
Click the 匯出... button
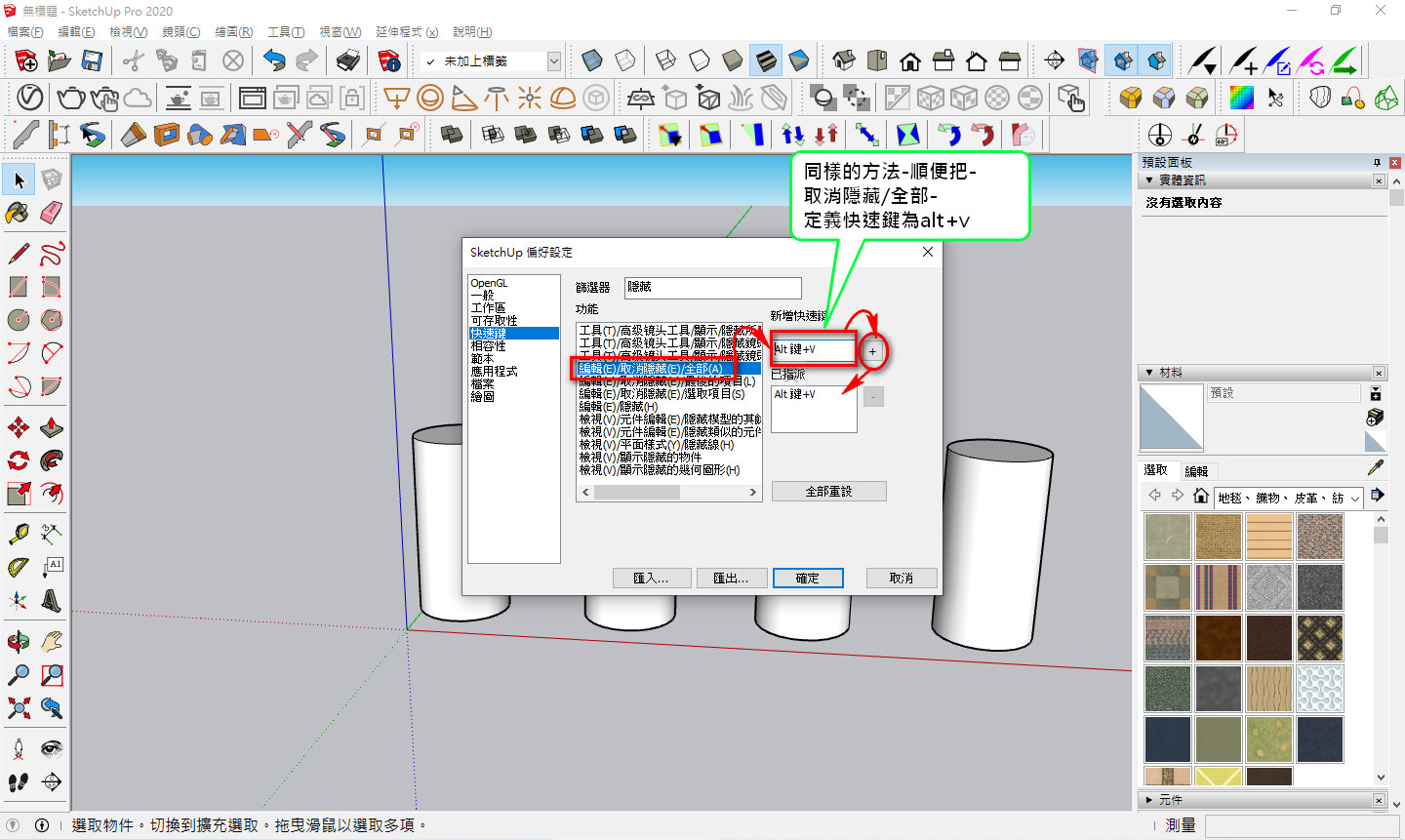point(731,579)
